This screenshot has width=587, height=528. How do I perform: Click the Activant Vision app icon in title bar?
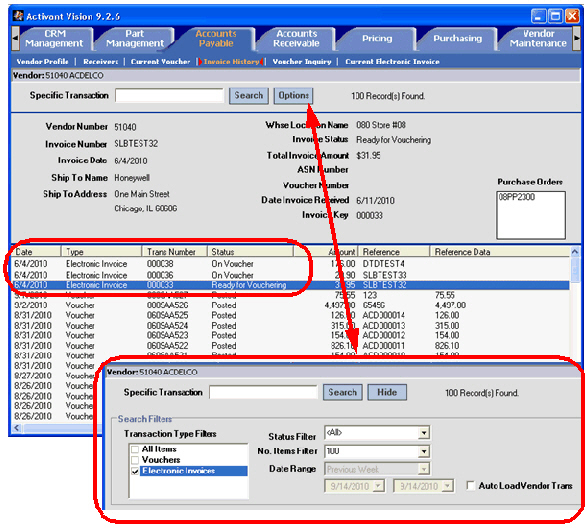[18, 16]
